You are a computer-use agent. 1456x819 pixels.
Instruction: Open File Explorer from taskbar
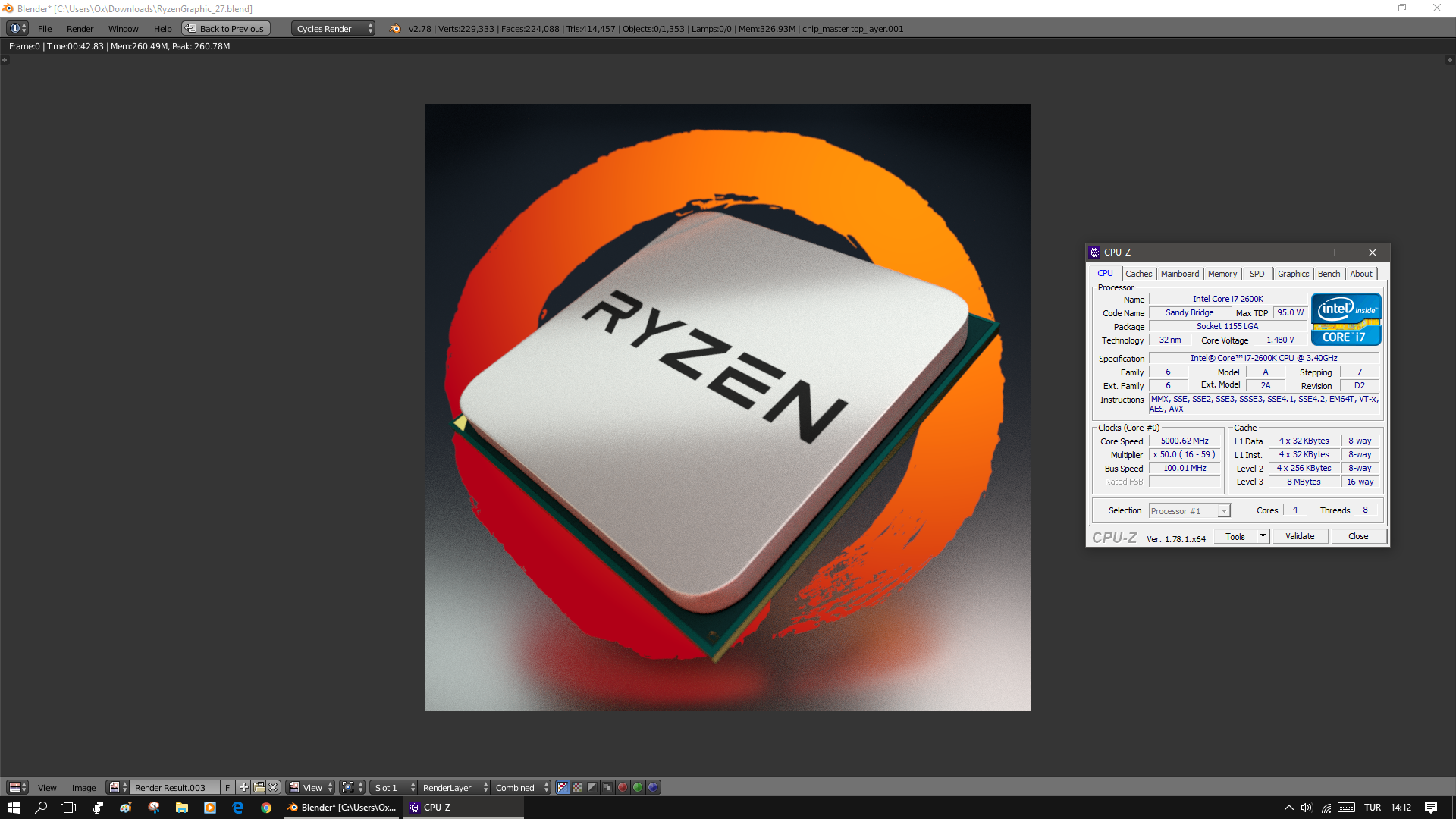pyautogui.click(x=182, y=808)
